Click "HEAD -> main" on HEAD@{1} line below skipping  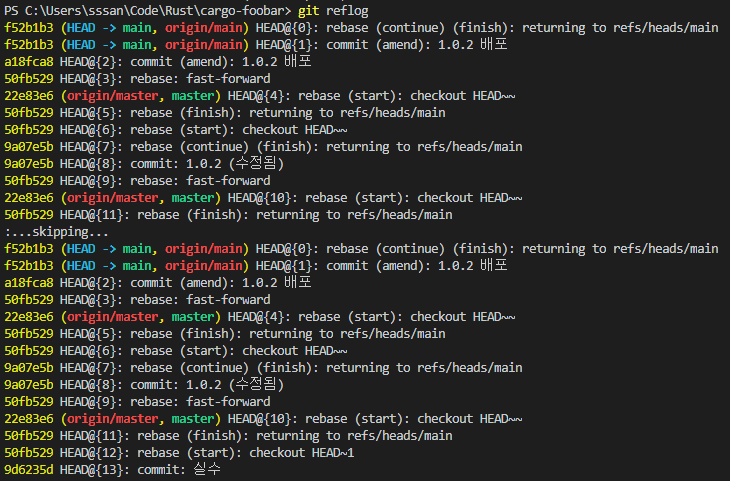pos(107,265)
